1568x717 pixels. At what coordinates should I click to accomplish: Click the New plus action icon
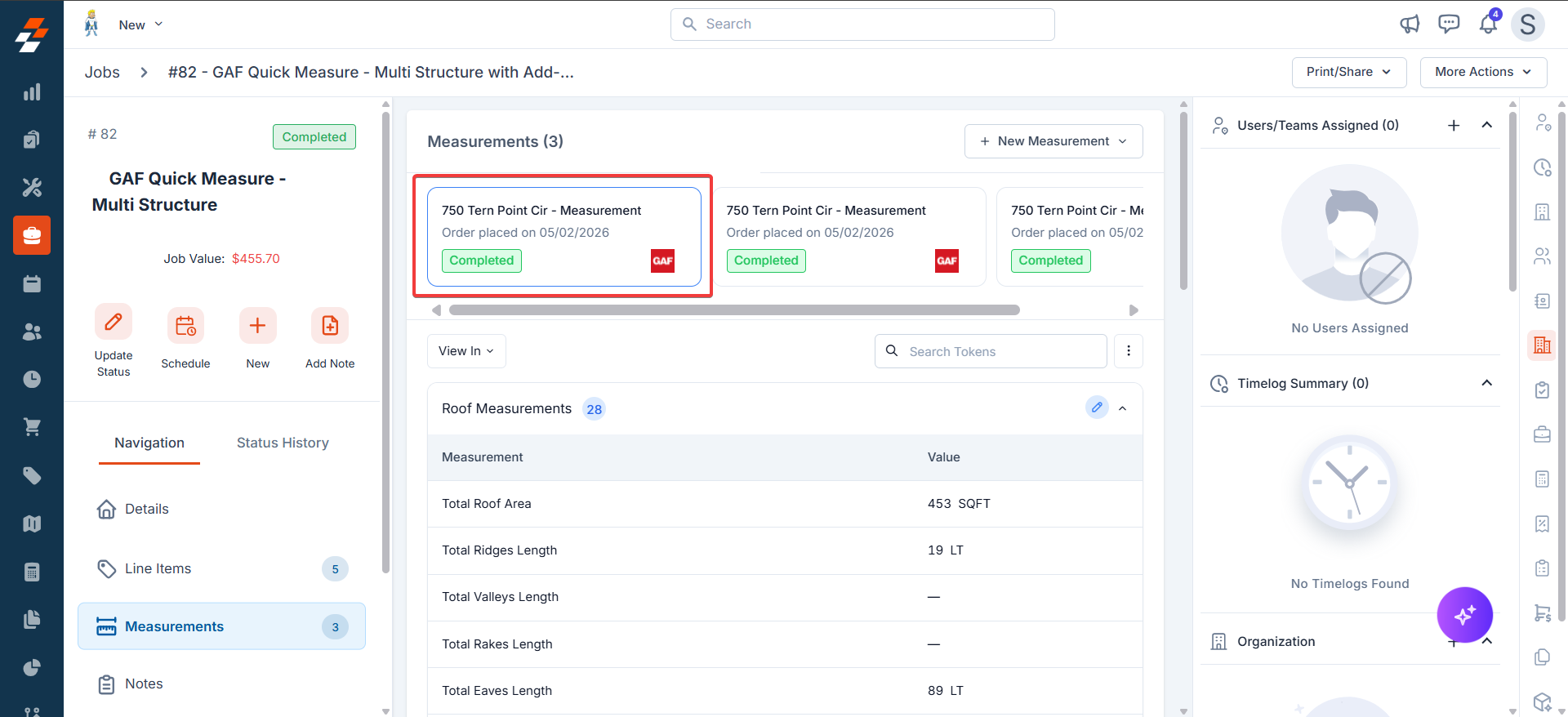coord(257,326)
